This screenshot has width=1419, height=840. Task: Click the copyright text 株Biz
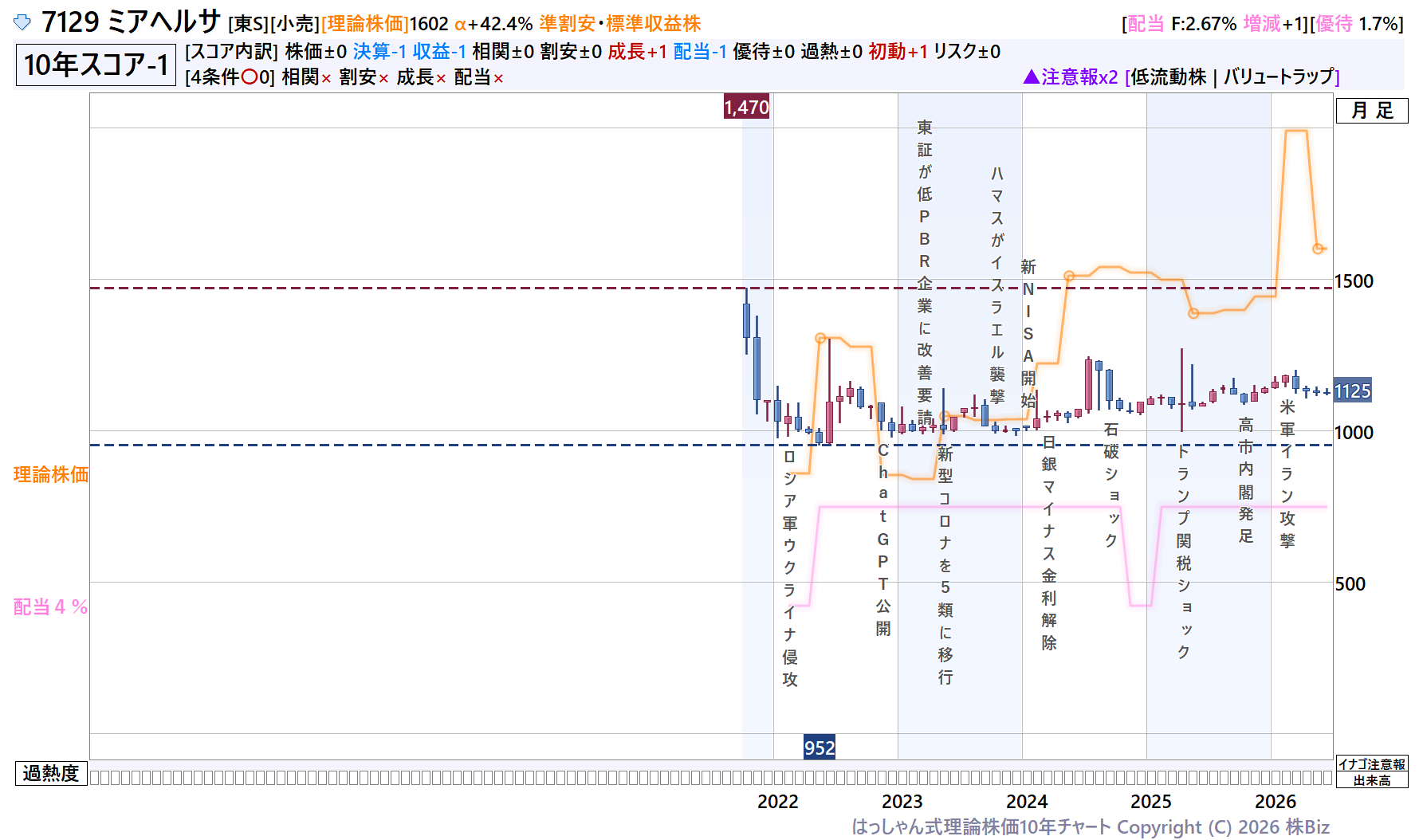point(1307,827)
